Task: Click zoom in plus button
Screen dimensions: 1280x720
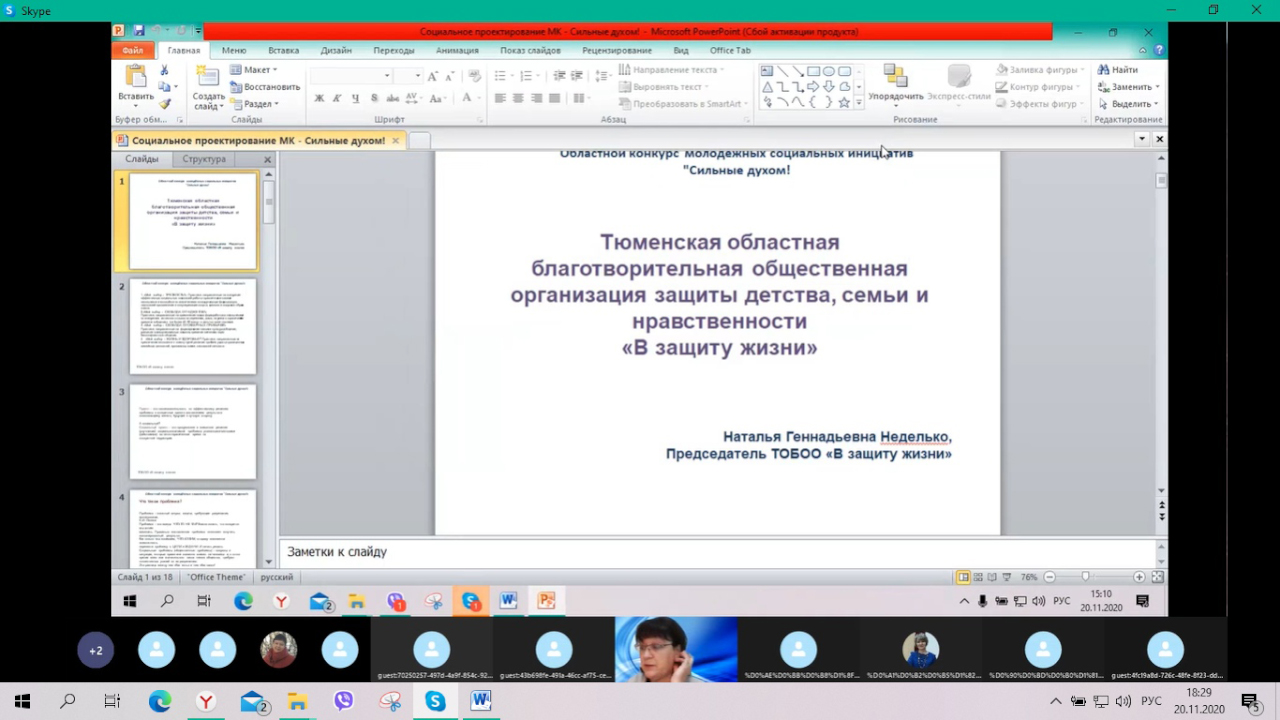Action: 1139,577
